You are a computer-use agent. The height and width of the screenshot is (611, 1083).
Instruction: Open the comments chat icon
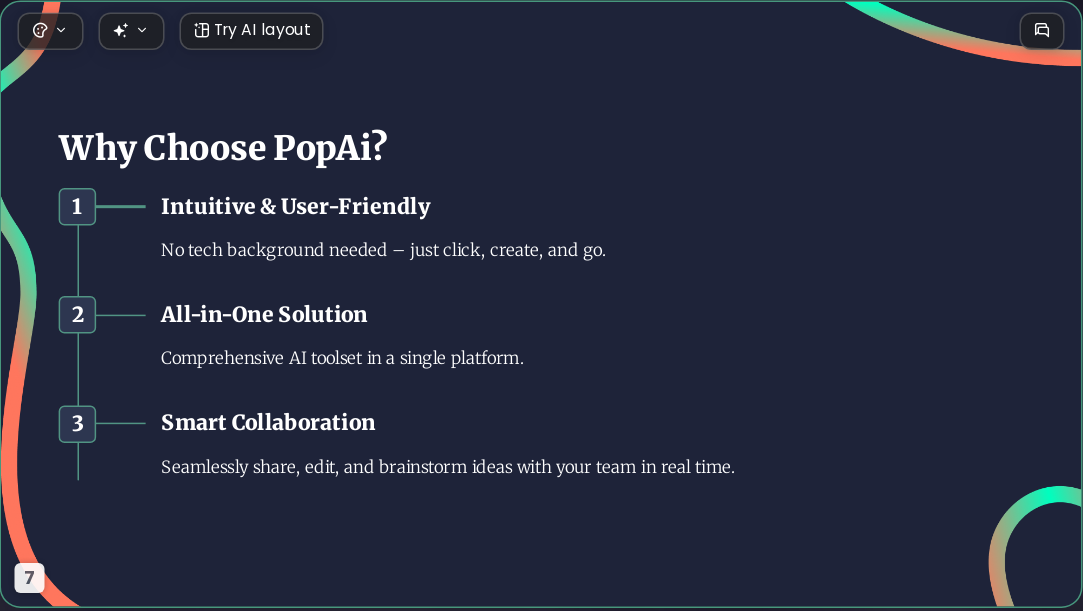point(1042,30)
